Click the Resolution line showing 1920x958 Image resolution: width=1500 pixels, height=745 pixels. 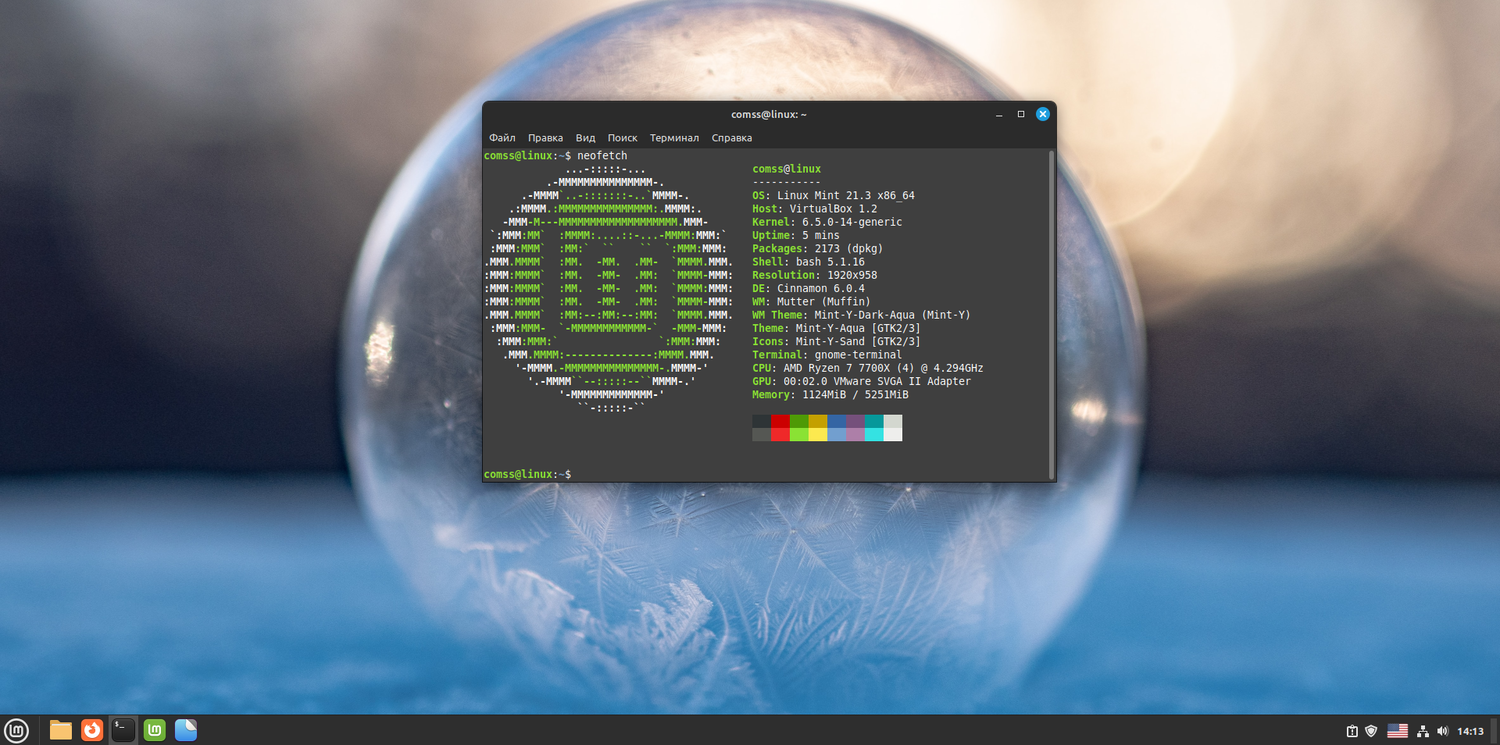point(815,275)
